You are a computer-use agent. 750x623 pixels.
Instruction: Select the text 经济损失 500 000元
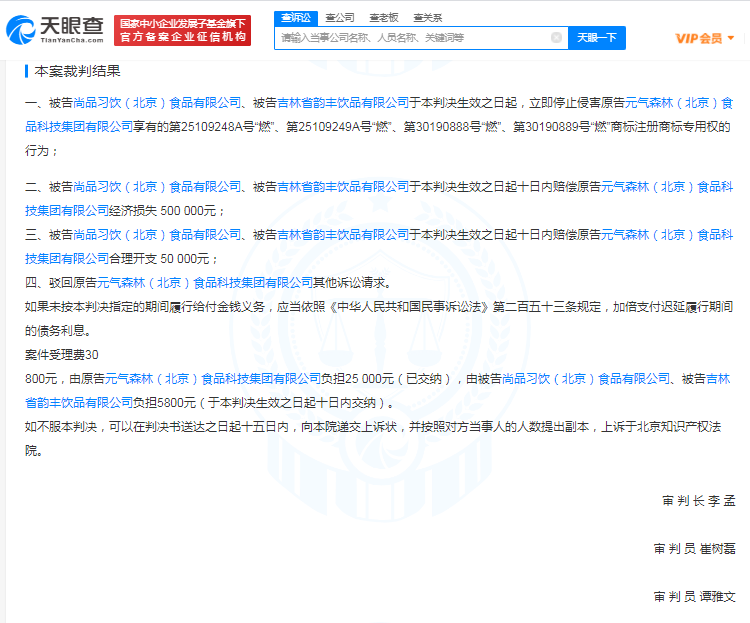(163, 211)
